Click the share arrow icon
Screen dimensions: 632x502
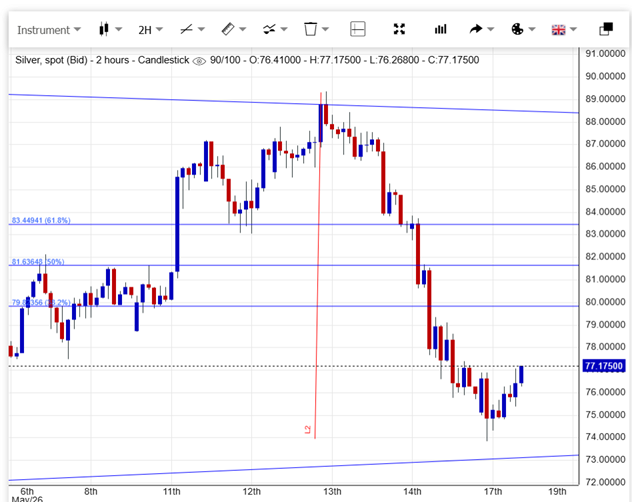click(476, 29)
